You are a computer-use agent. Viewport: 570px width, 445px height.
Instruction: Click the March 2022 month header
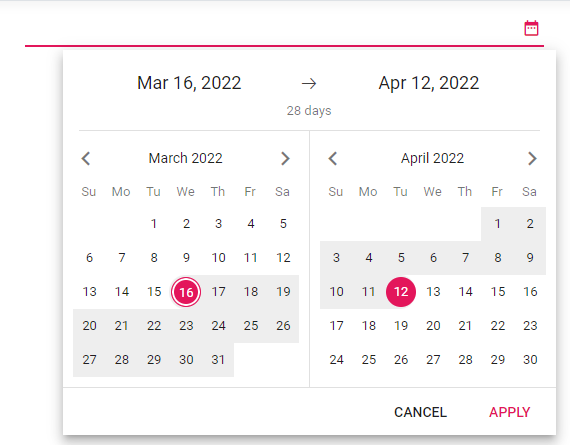(185, 159)
